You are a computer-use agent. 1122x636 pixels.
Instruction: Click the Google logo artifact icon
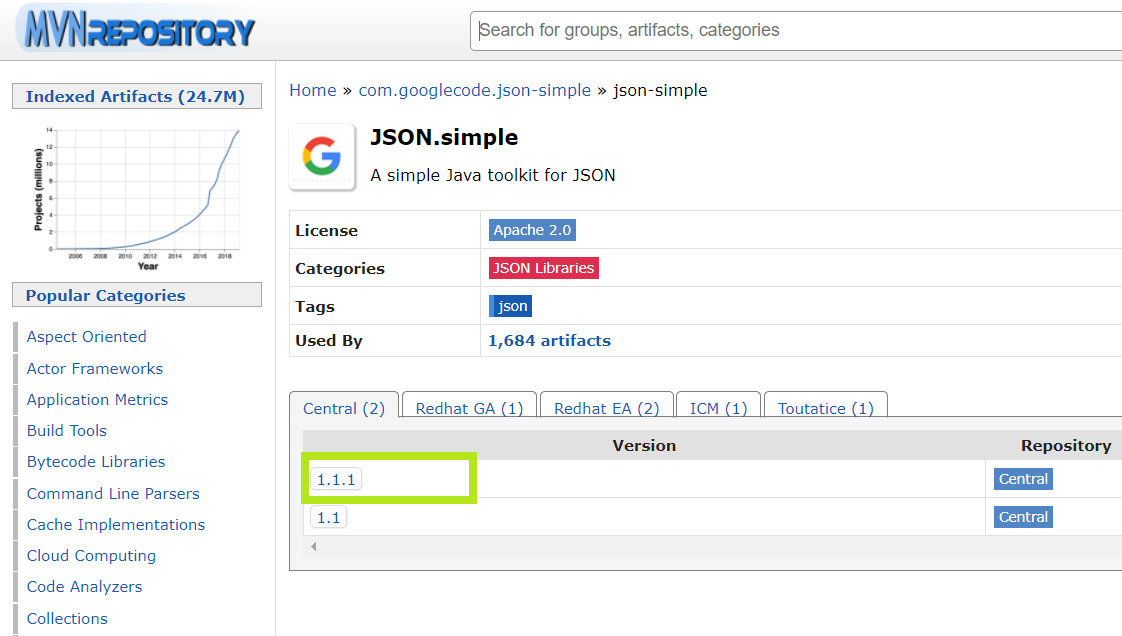322,157
